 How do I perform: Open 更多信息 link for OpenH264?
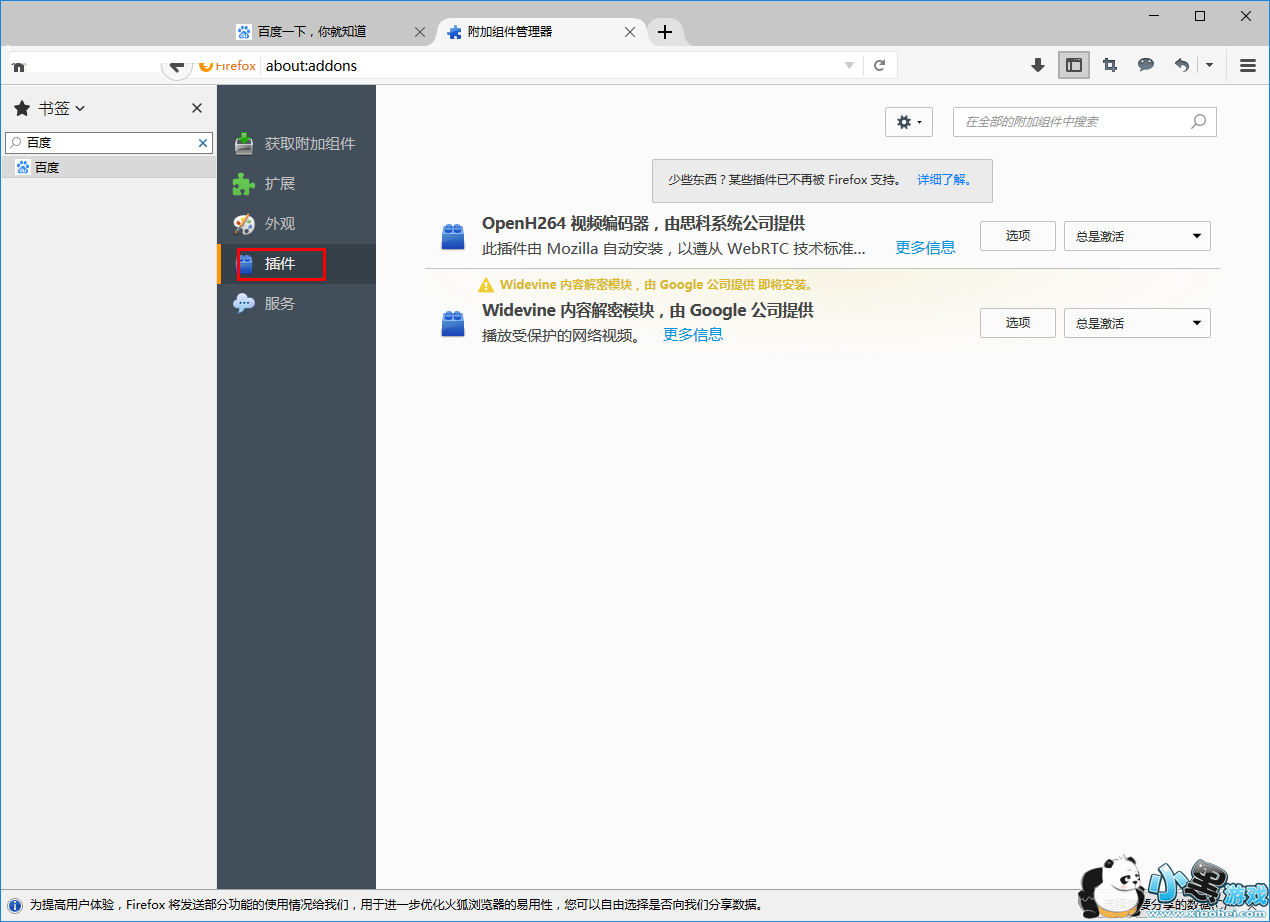[x=925, y=247]
